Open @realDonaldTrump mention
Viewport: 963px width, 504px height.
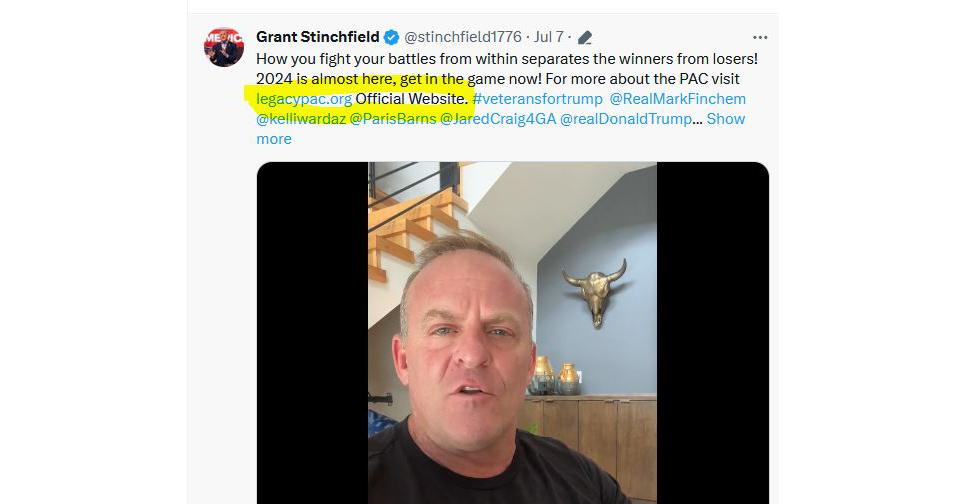[626, 119]
